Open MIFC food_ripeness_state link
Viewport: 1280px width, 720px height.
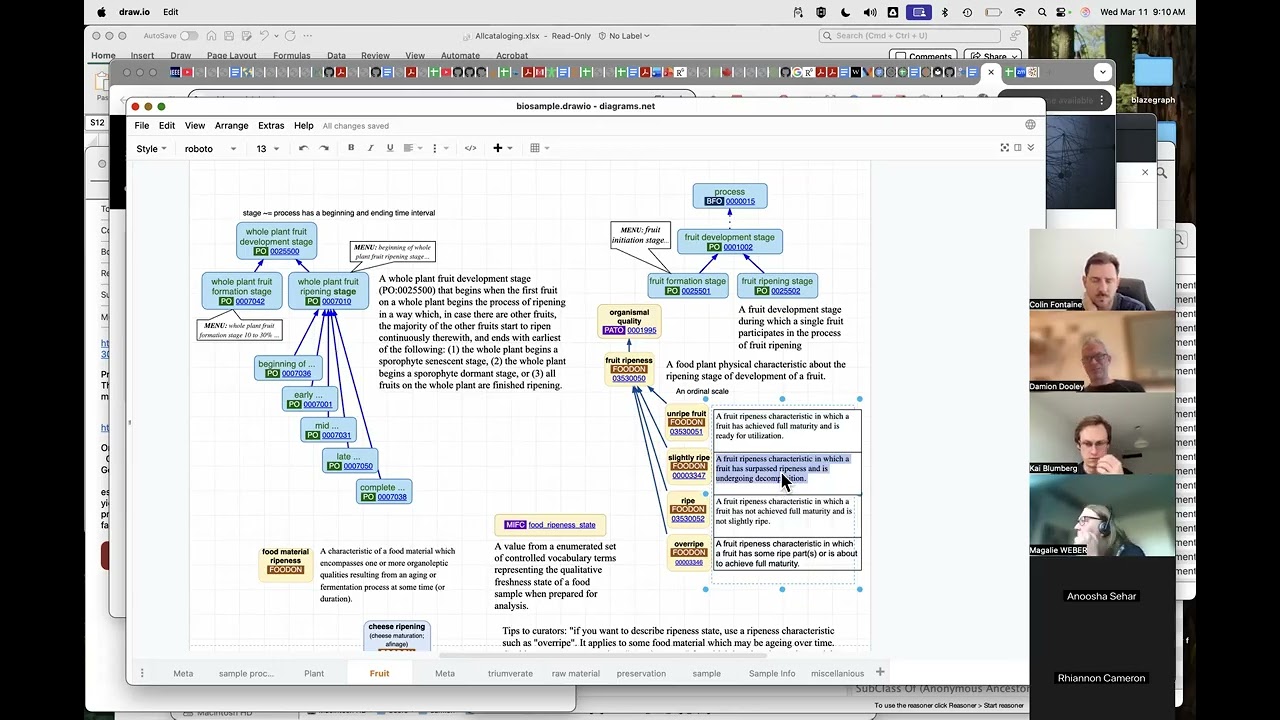tap(561, 525)
